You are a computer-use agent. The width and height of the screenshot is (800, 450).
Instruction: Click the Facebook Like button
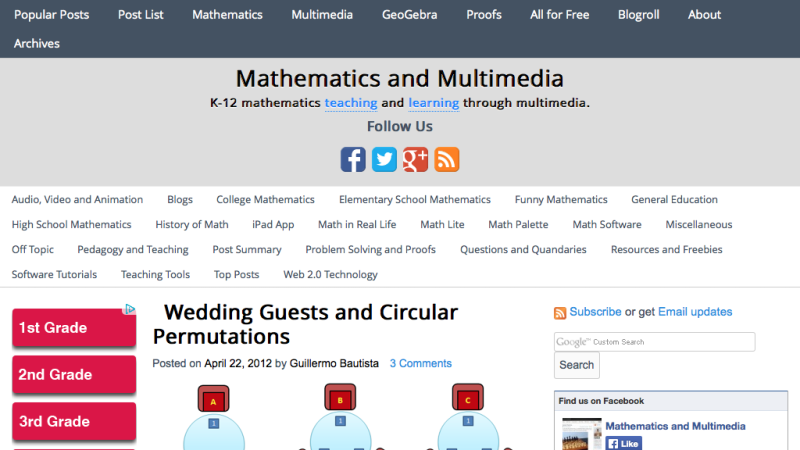coord(623,443)
